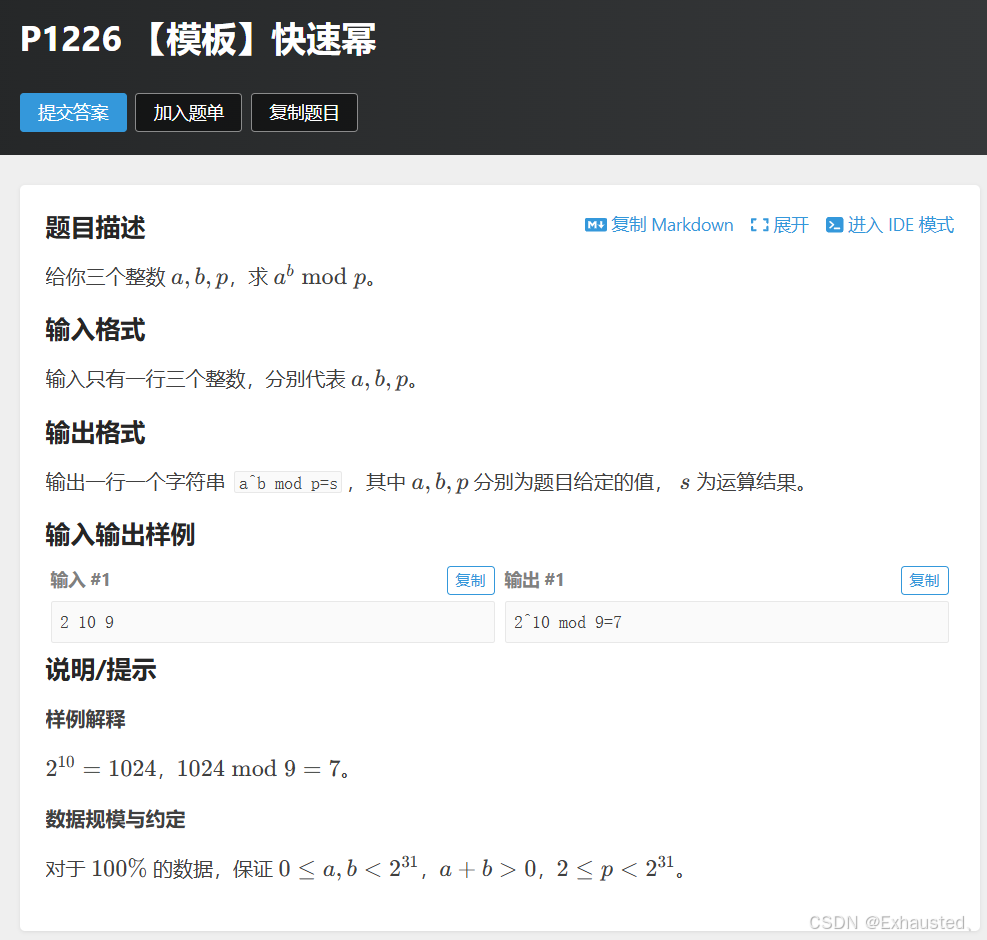Click the Markdown icon beside 复制 Markdown
The image size is (987, 940).
[x=595, y=225]
